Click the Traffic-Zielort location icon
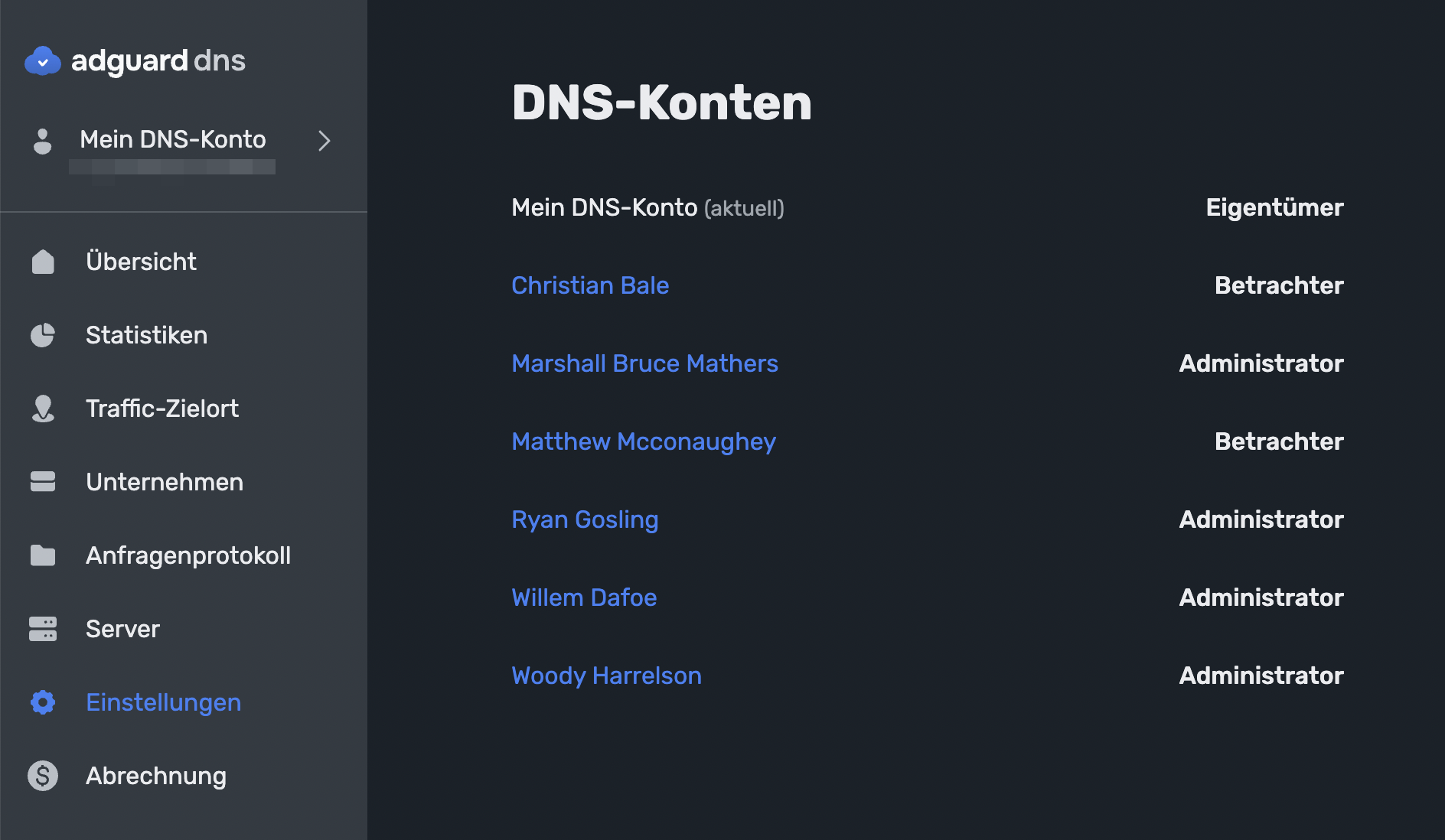This screenshot has width=1445, height=840. click(x=43, y=409)
